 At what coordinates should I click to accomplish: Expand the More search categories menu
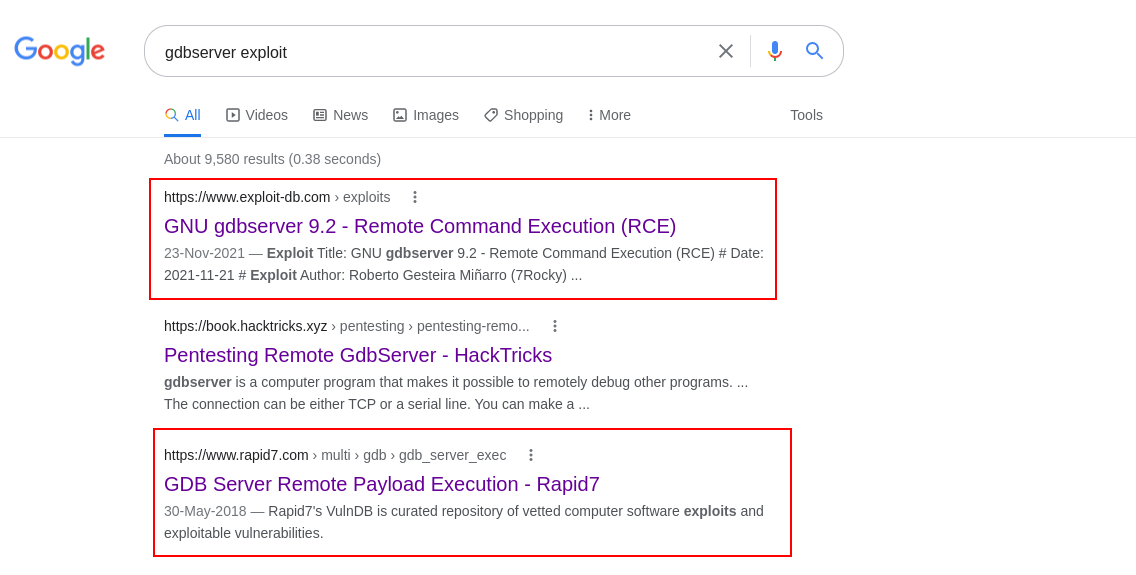(x=609, y=115)
